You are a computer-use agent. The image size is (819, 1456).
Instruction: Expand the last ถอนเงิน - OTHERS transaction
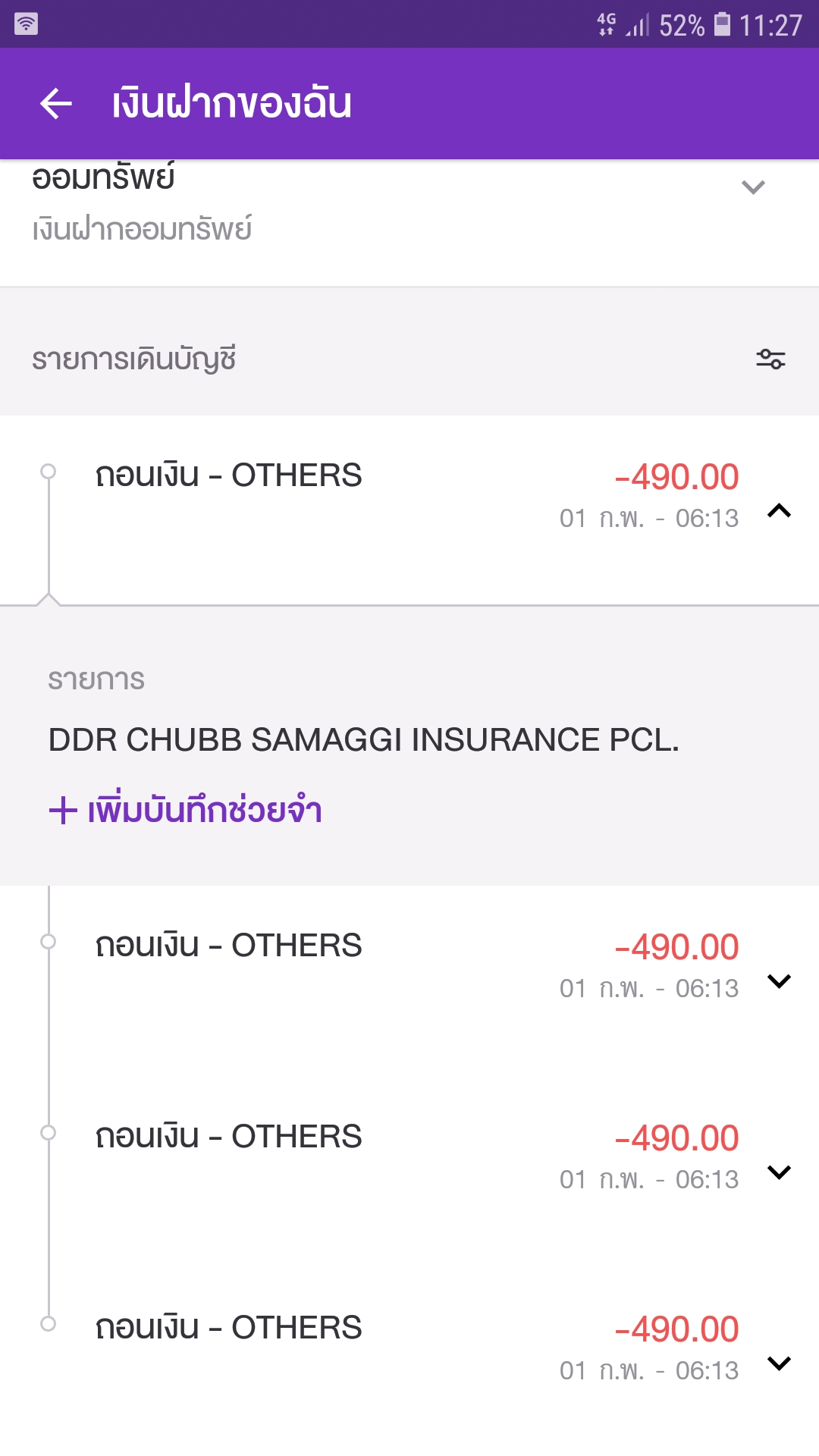click(779, 1363)
